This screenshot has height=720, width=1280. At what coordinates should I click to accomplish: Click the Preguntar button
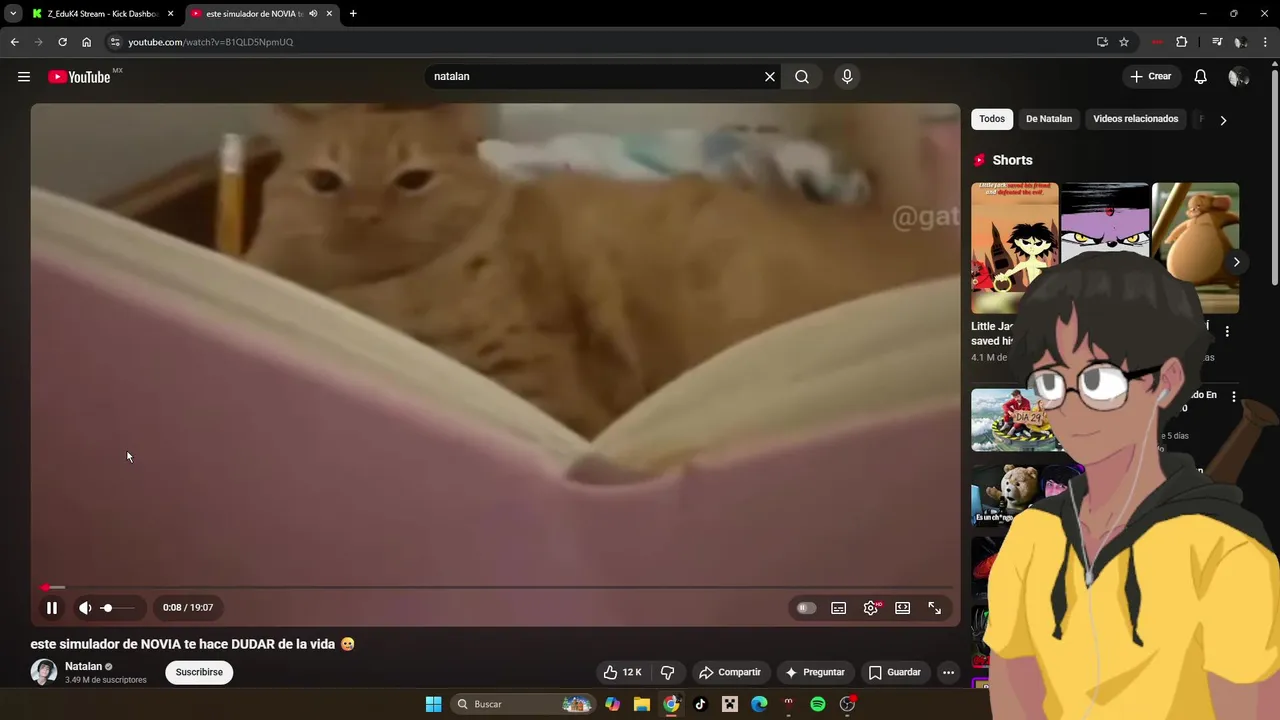pyautogui.click(x=815, y=673)
